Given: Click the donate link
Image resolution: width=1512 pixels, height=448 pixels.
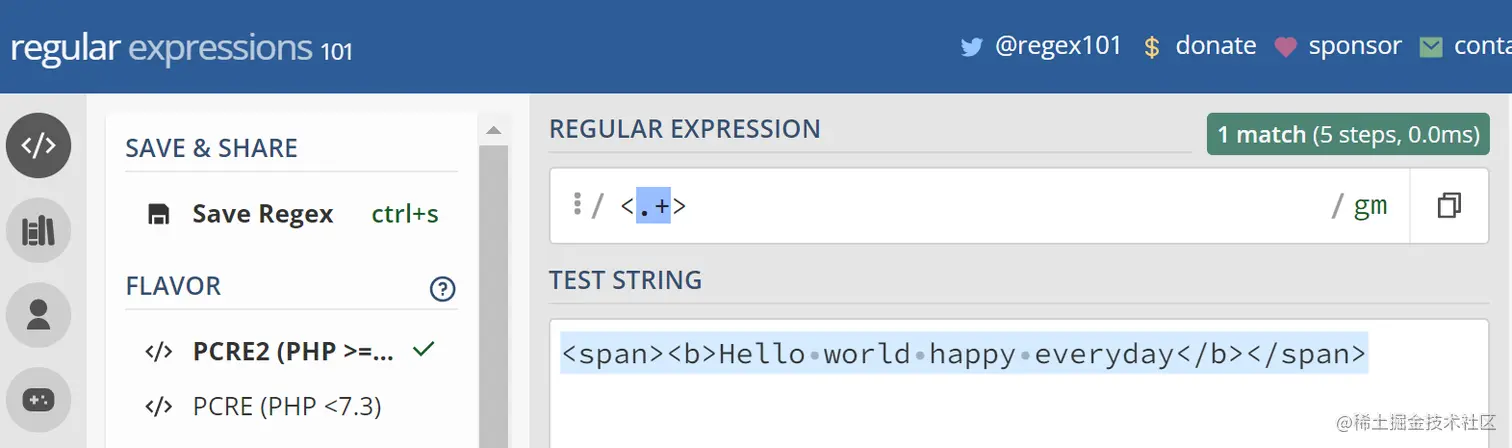Looking at the screenshot, I should coord(1215,46).
